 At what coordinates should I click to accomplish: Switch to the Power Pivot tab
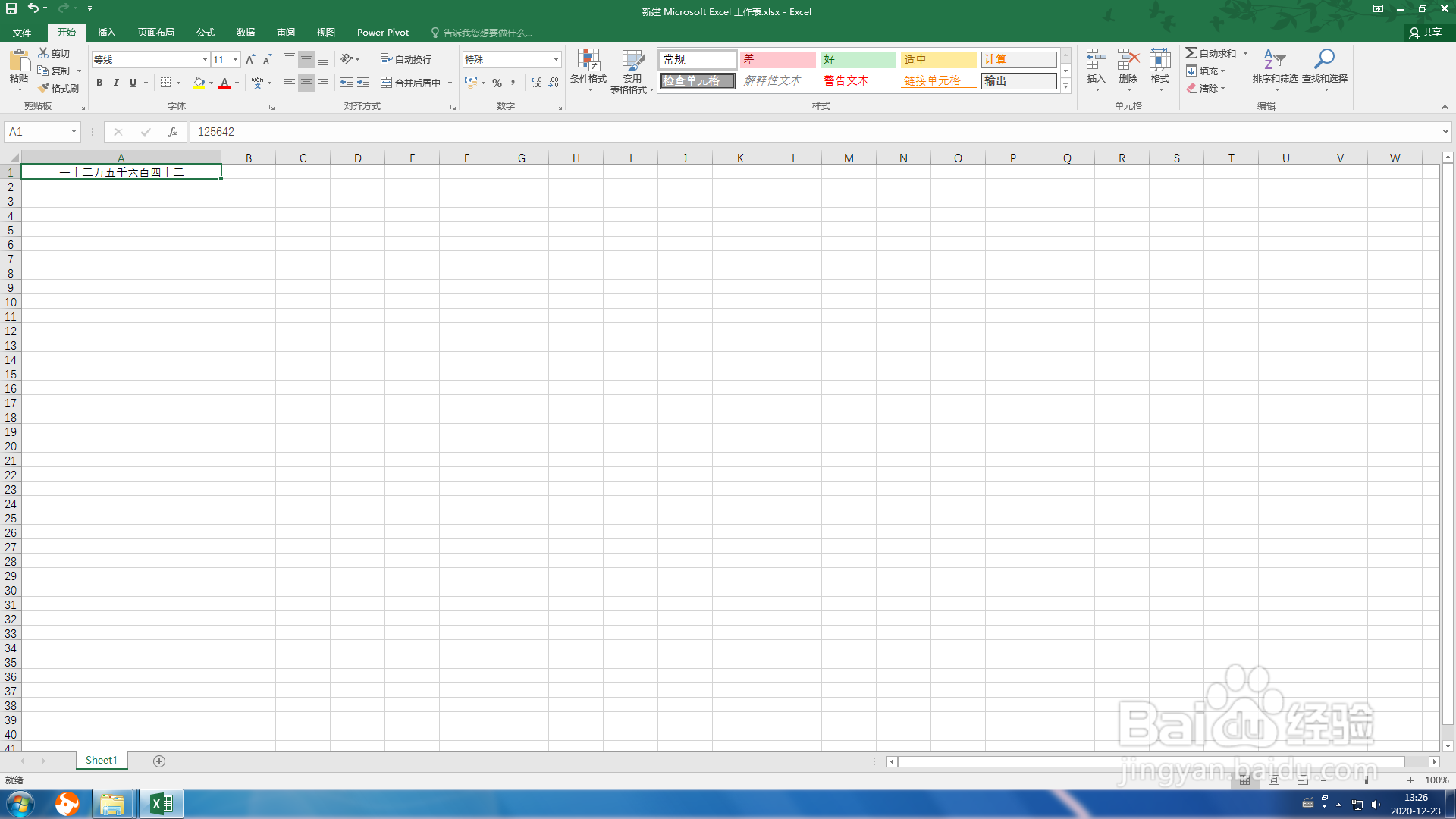click(382, 33)
